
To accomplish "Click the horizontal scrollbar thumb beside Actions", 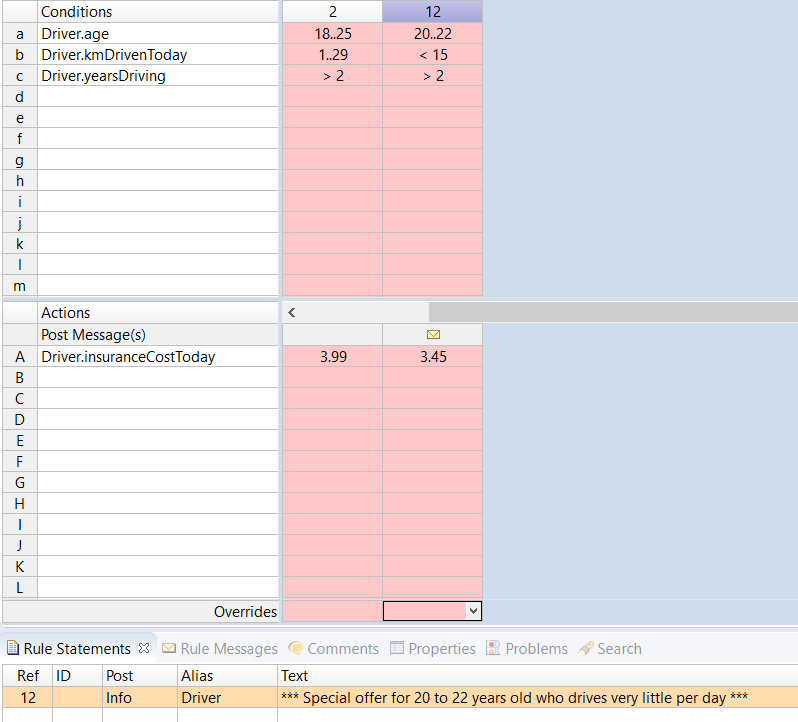I will 612,313.
